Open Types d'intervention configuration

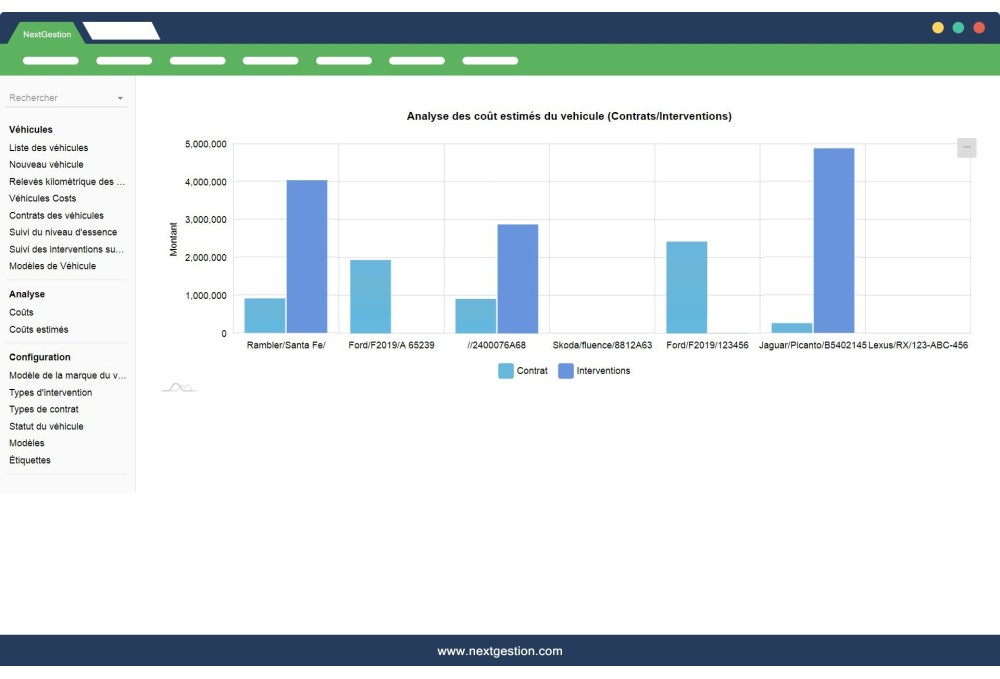tap(50, 393)
